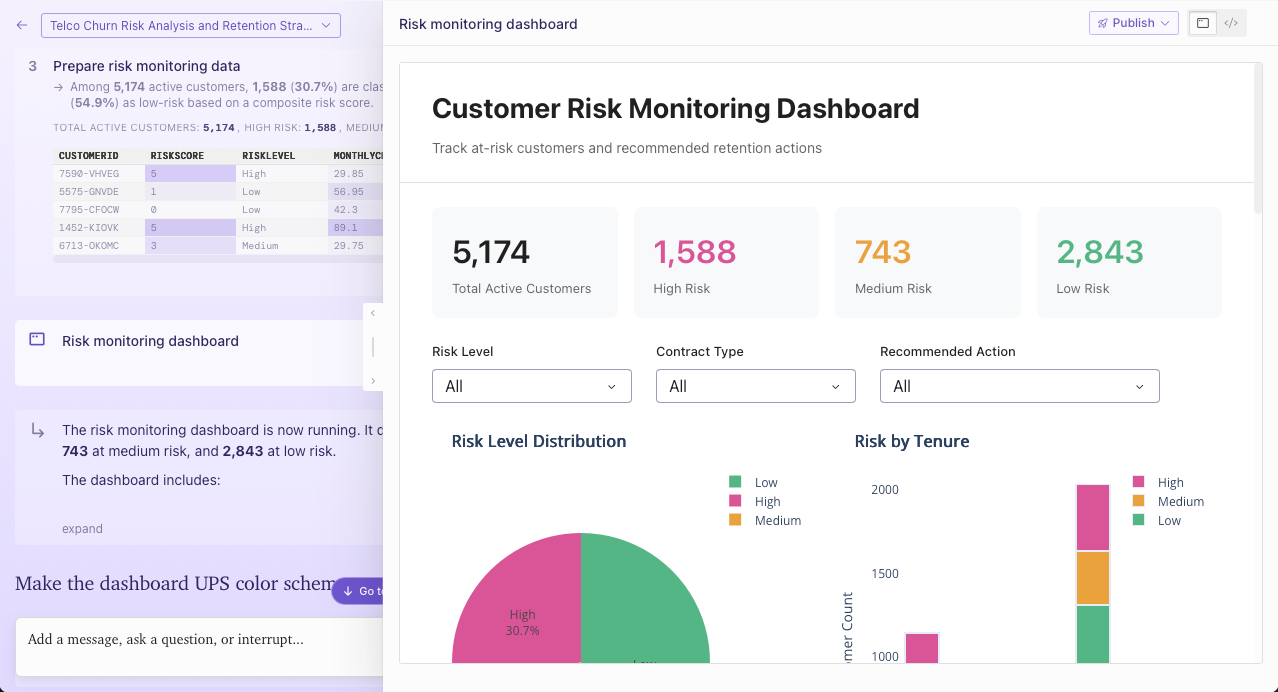The width and height of the screenshot is (1278, 692).
Task: Click the Customer Risk Monitoring Dashboard heading
Action: click(676, 108)
